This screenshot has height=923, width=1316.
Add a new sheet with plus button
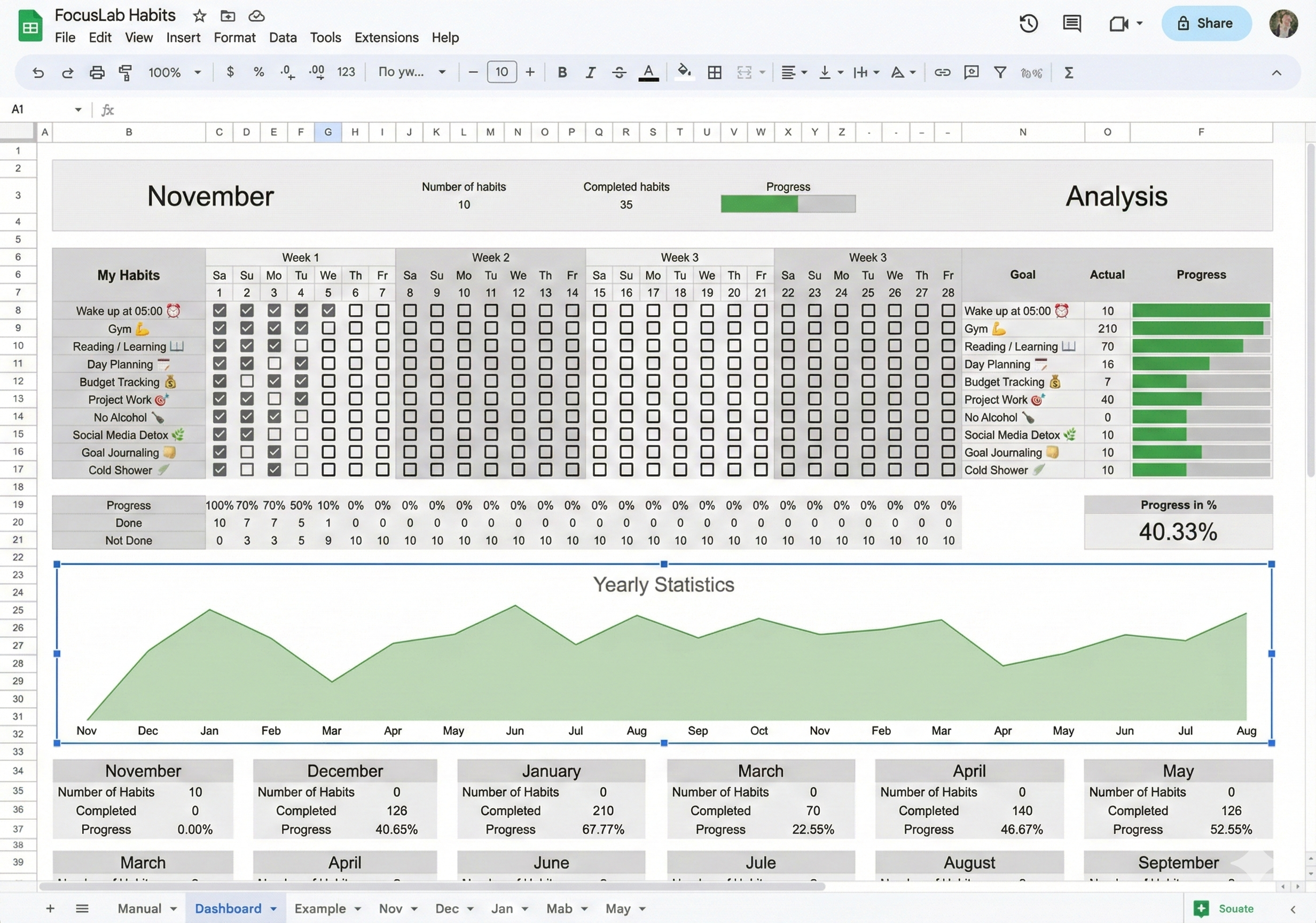pos(50,908)
